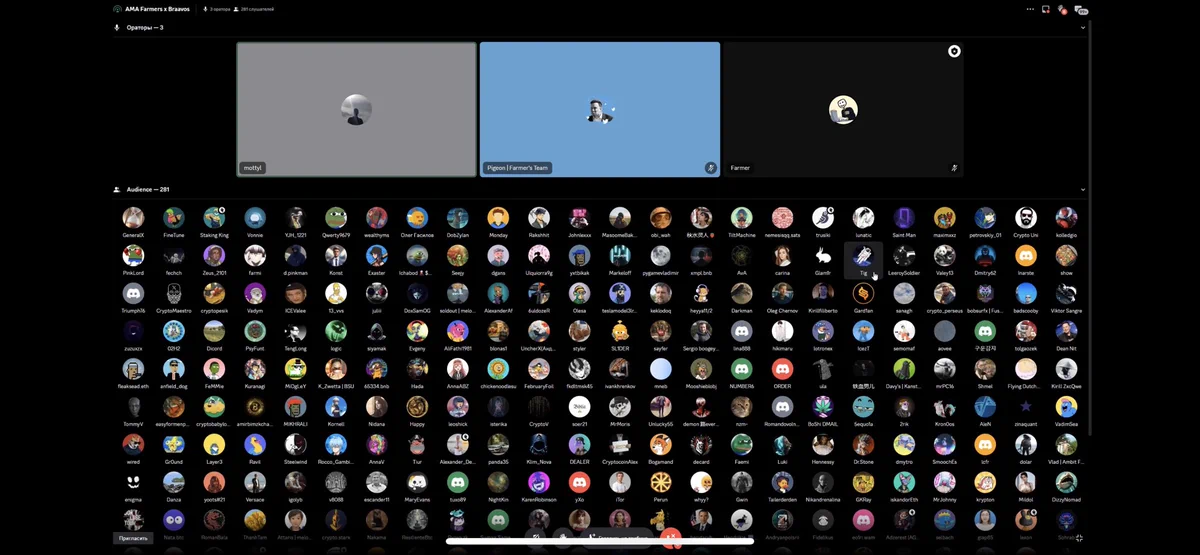The width and height of the screenshot is (1200, 555).
Task: Open PinkLord's audience avatar
Action: tap(133, 256)
